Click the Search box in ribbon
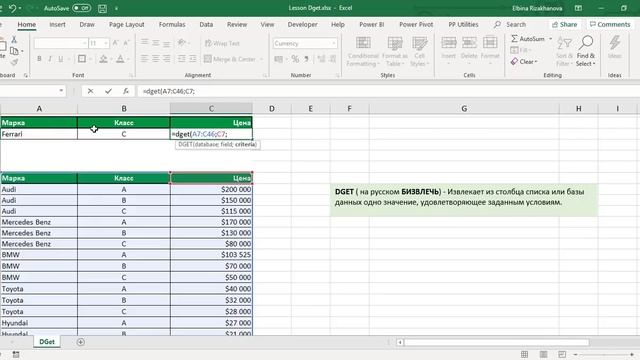 coord(510,24)
